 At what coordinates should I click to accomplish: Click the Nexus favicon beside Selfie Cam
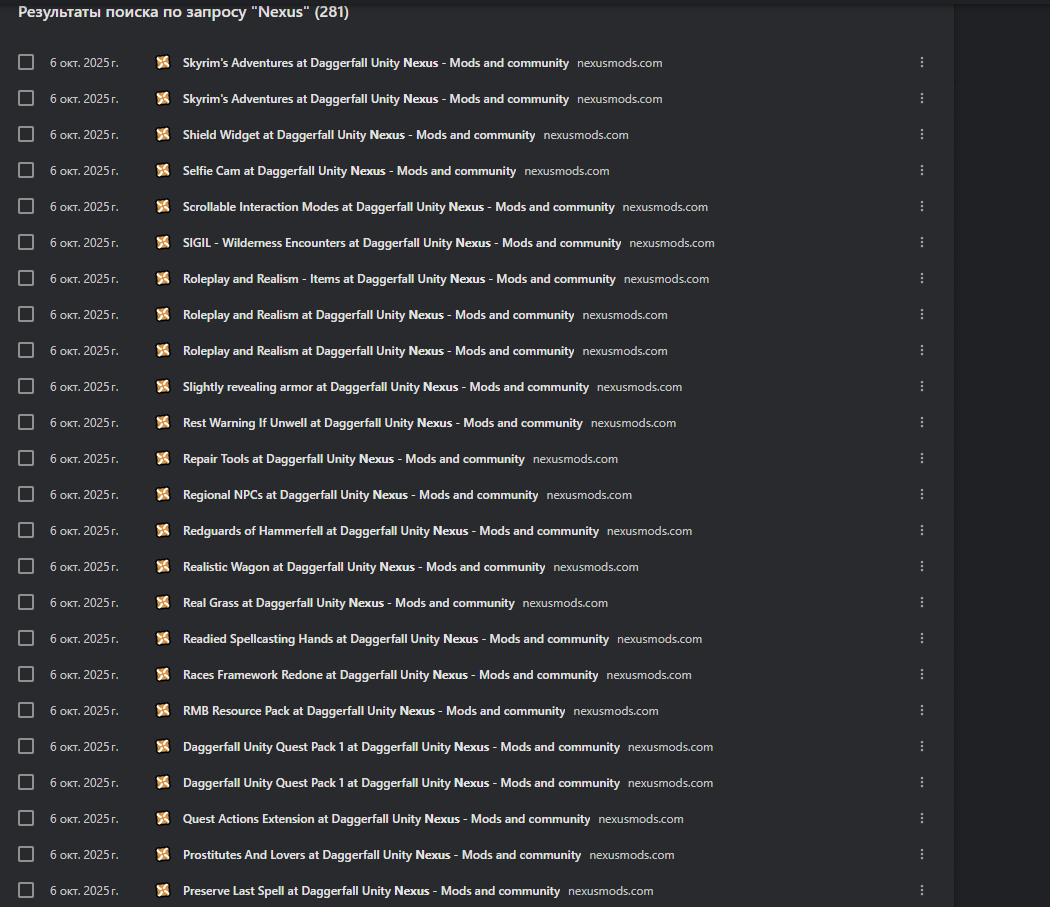point(163,170)
